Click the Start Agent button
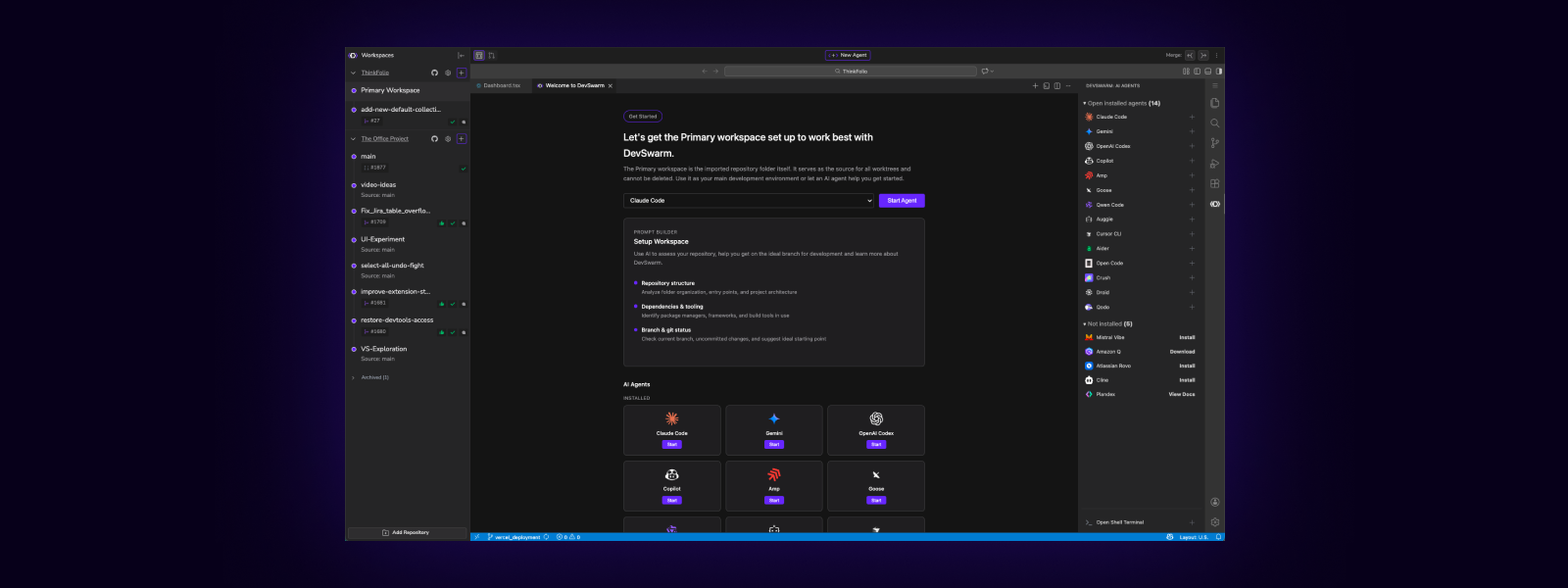This screenshot has width=1568, height=588. click(902, 200)
